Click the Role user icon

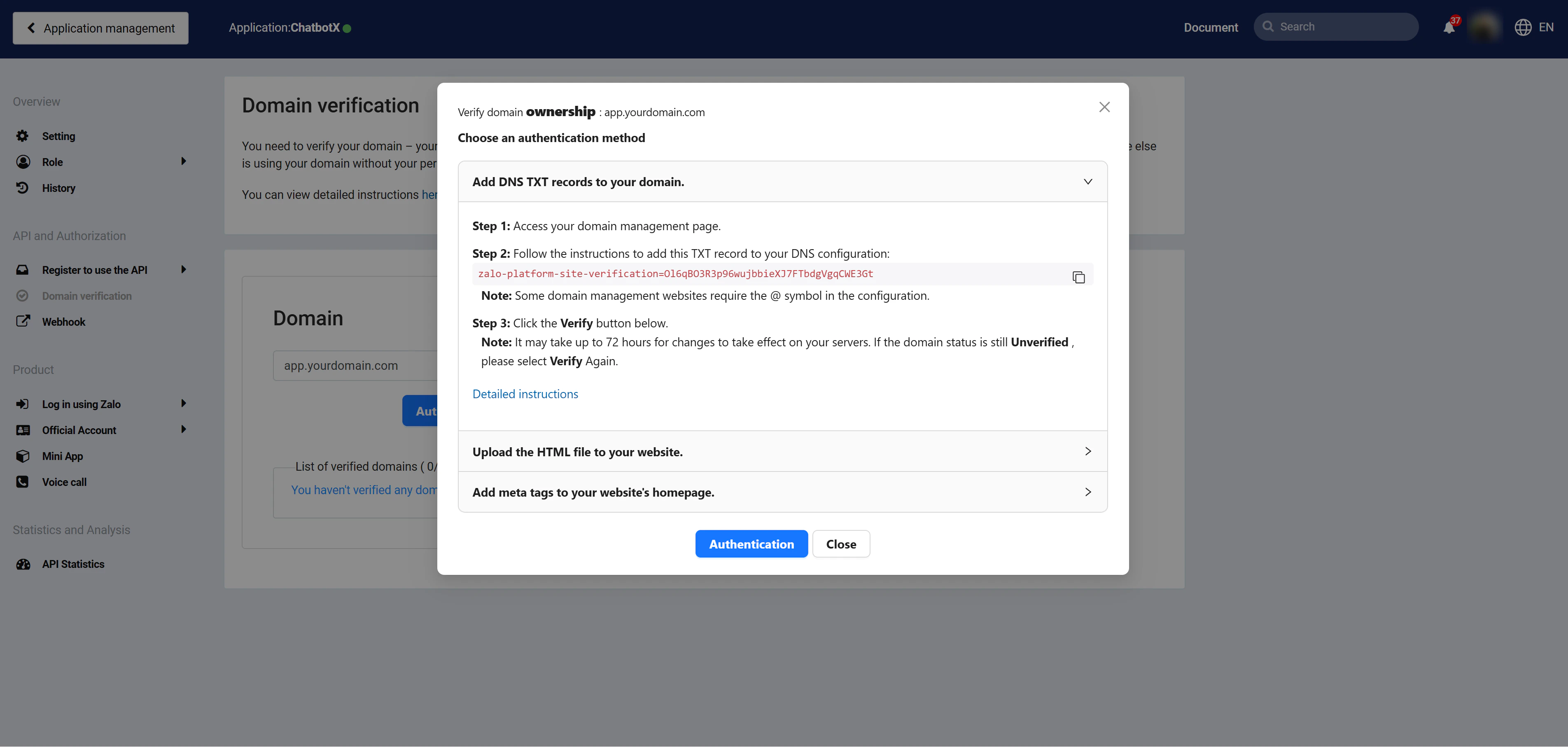tap(23, 161)
